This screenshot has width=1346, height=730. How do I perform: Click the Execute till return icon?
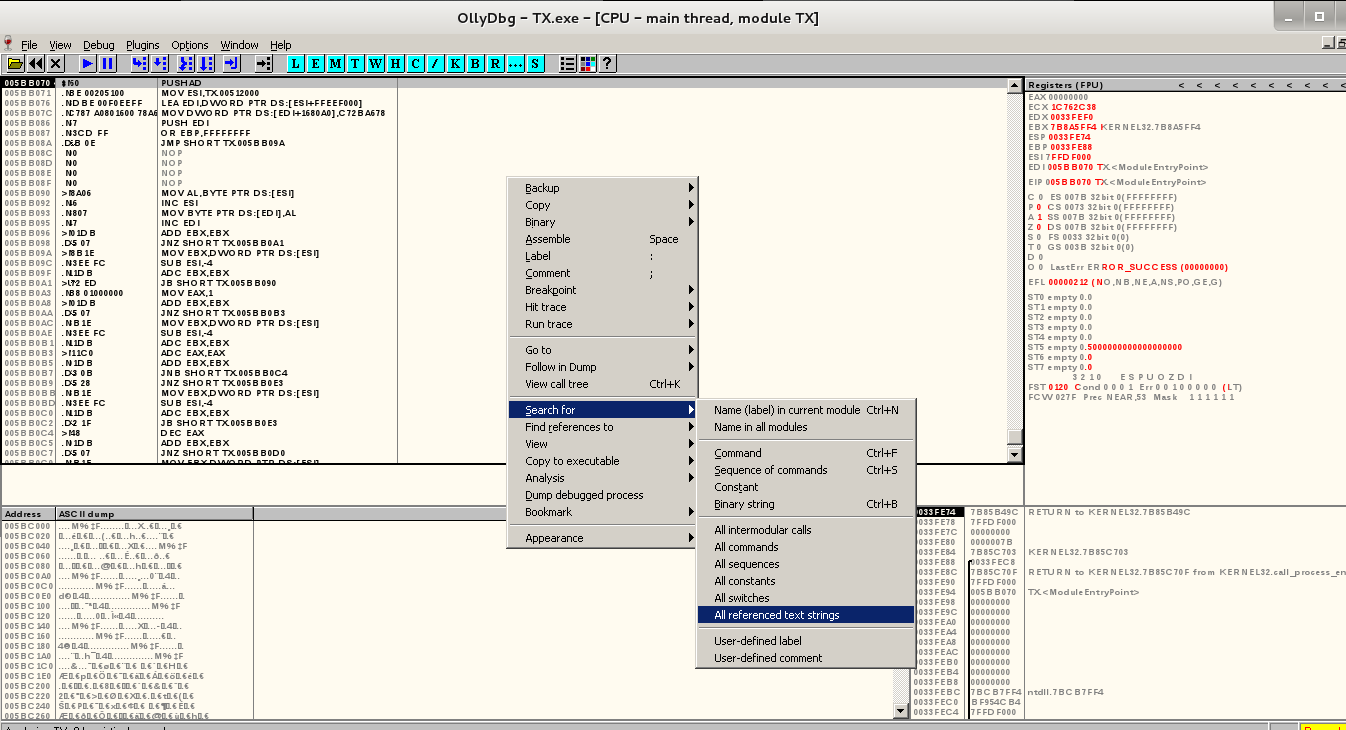pos(231,63)
